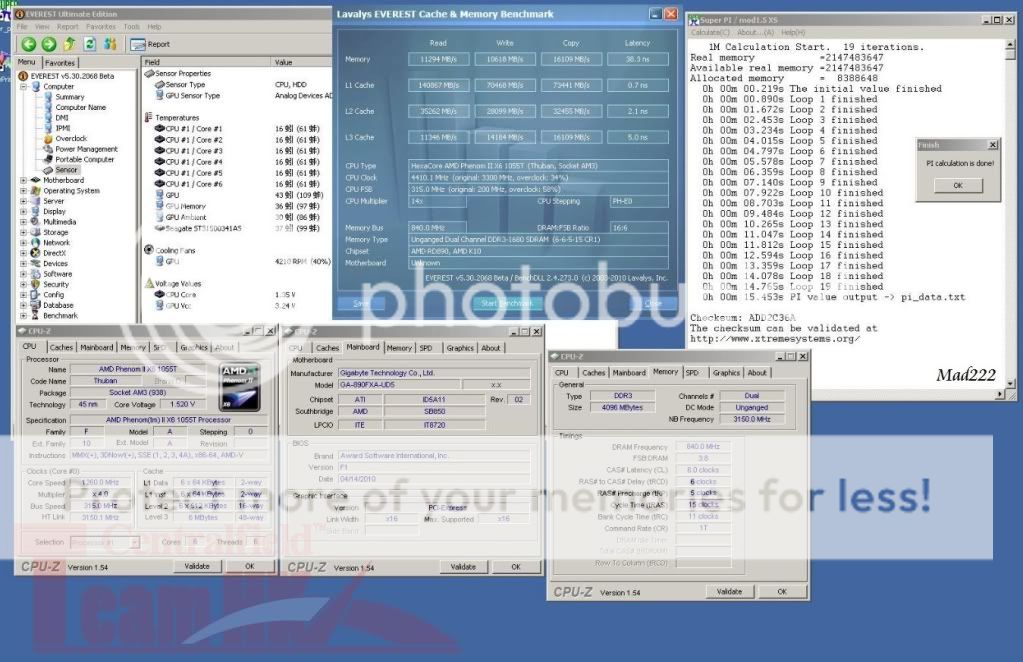
Task: Click Start Benchmark in the EVEREST benchmark window
Action: point(506,303)
